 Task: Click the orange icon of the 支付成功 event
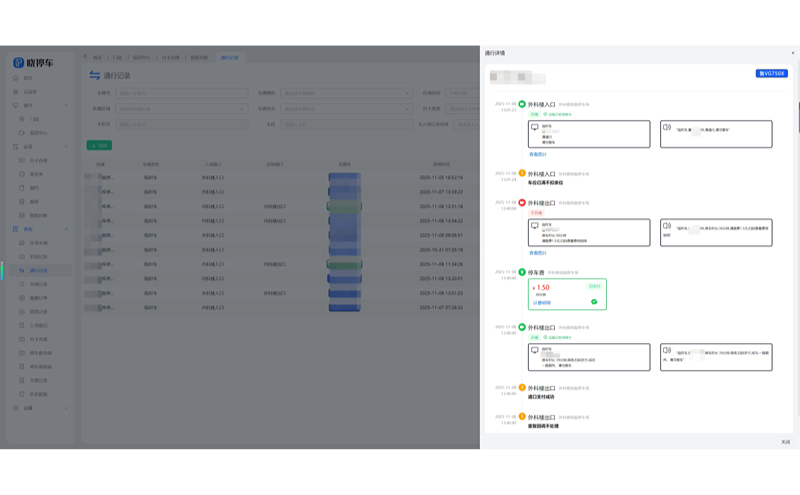(x=522, y=387)
